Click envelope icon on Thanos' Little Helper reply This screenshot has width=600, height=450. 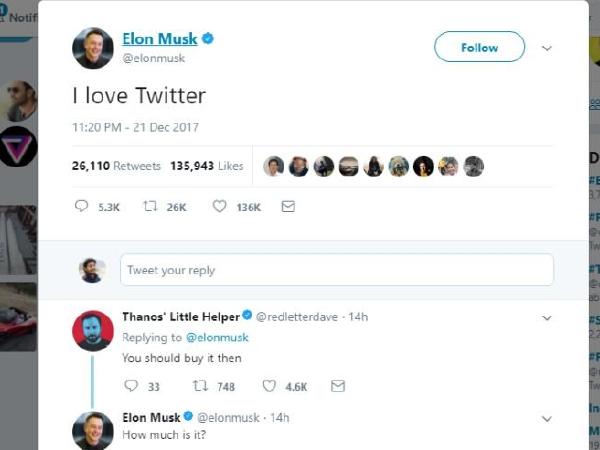[x=338, y=386]
